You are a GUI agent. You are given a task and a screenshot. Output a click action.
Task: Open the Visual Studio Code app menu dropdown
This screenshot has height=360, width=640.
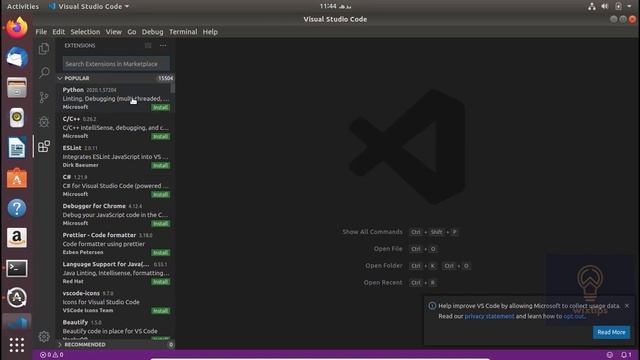(x=88, y=6)
